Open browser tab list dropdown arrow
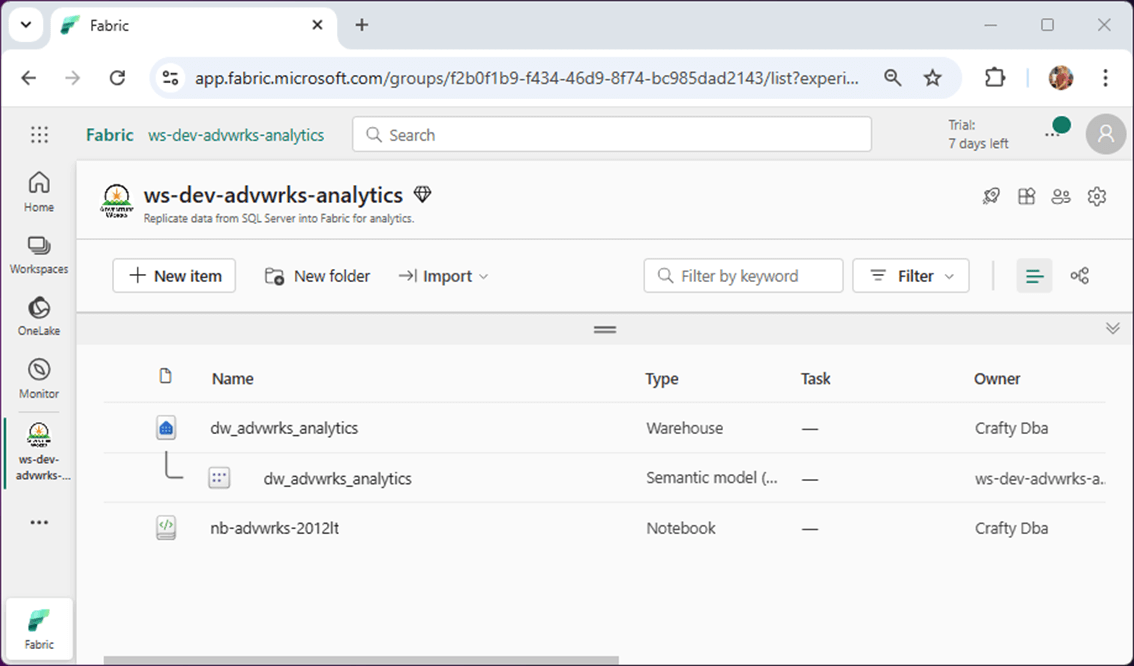This screenshot has height=666, width=1134. pos(26,25)
